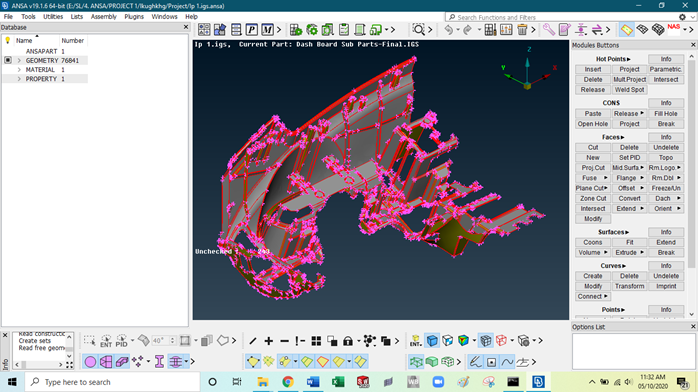Viewport: 698px width, 392px height.
Task: Click the Set PID button
Action: click(x=629, y=158)
